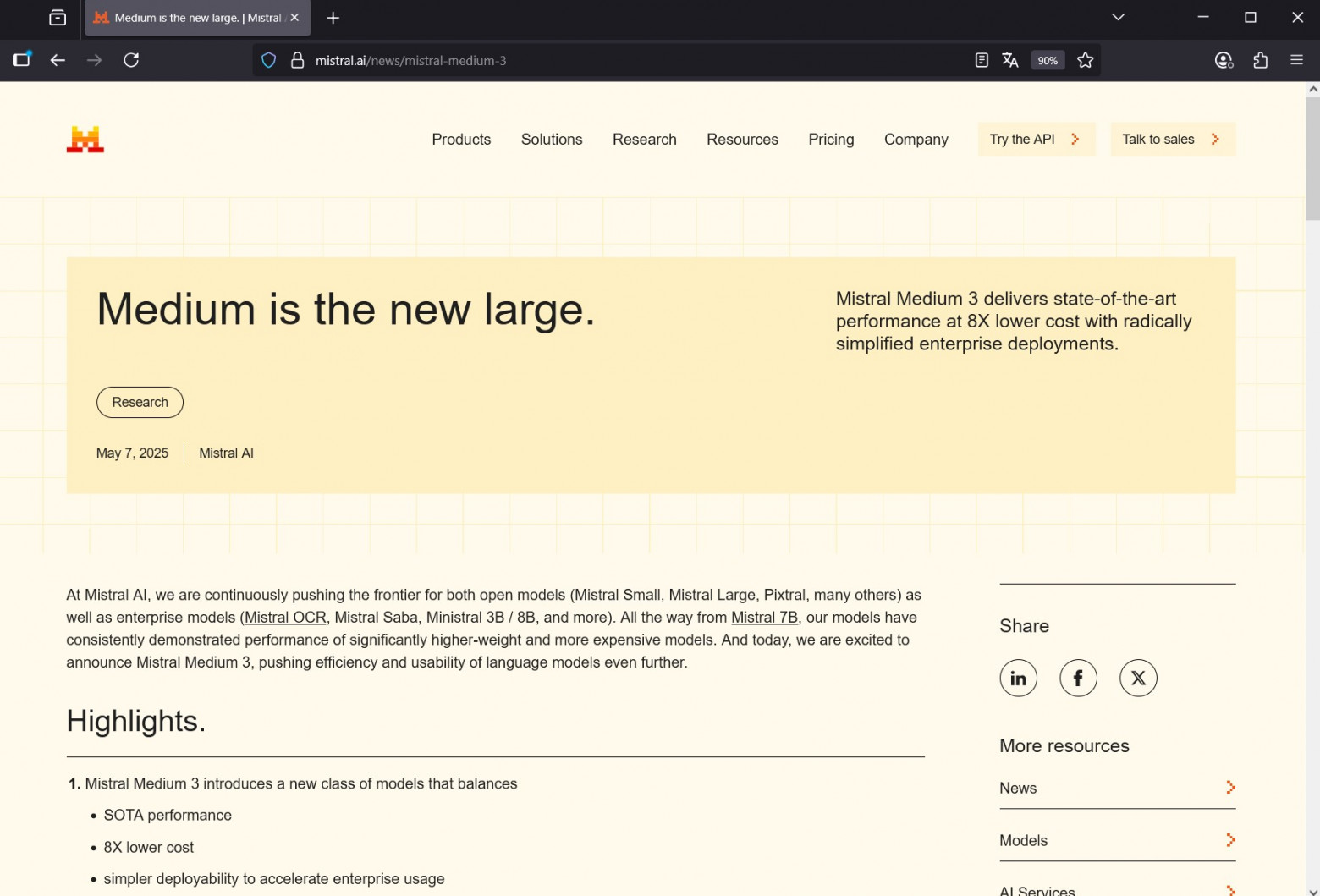Image resolution: width=1320 pixels, height=896 pixels.
Task: Open the Solutions menu
Action: (552, 140)
